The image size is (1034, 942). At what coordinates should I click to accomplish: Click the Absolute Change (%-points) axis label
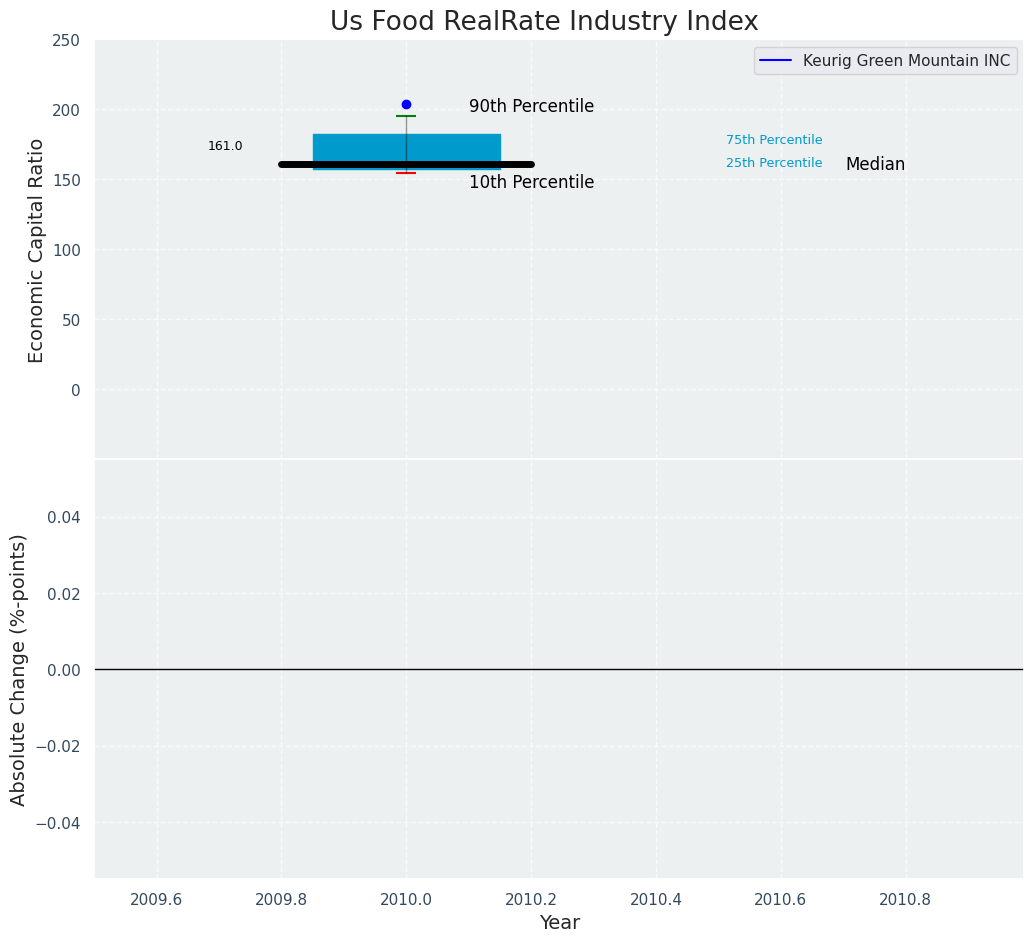pos(19,669)
